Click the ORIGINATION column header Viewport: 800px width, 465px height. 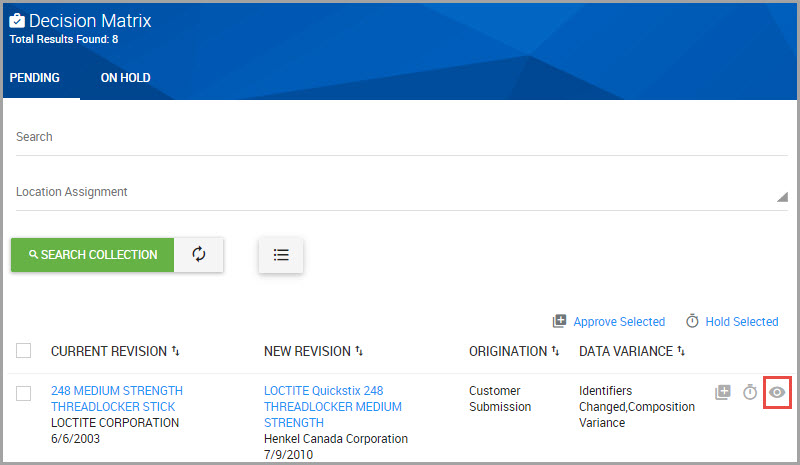coord(508,351)
